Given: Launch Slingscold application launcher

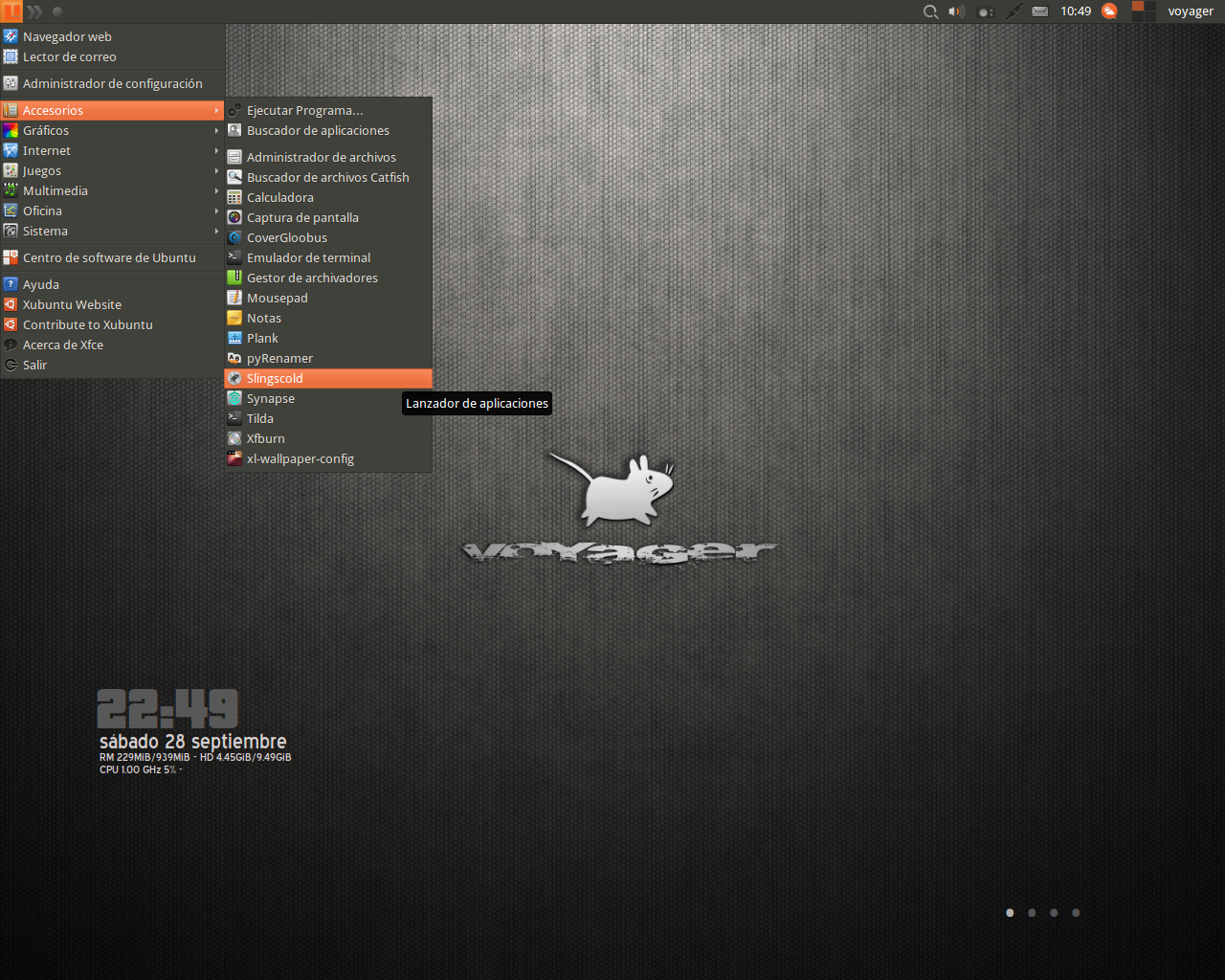Looking at the screenshot, I should (274, 378).
